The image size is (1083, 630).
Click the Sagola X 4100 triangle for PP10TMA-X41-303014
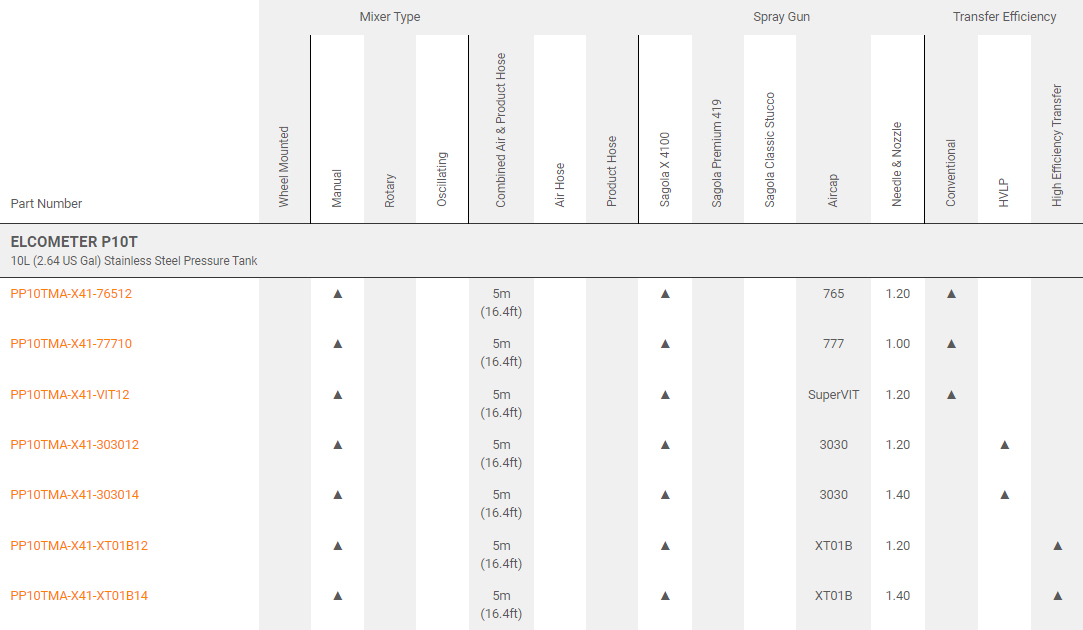665,495
